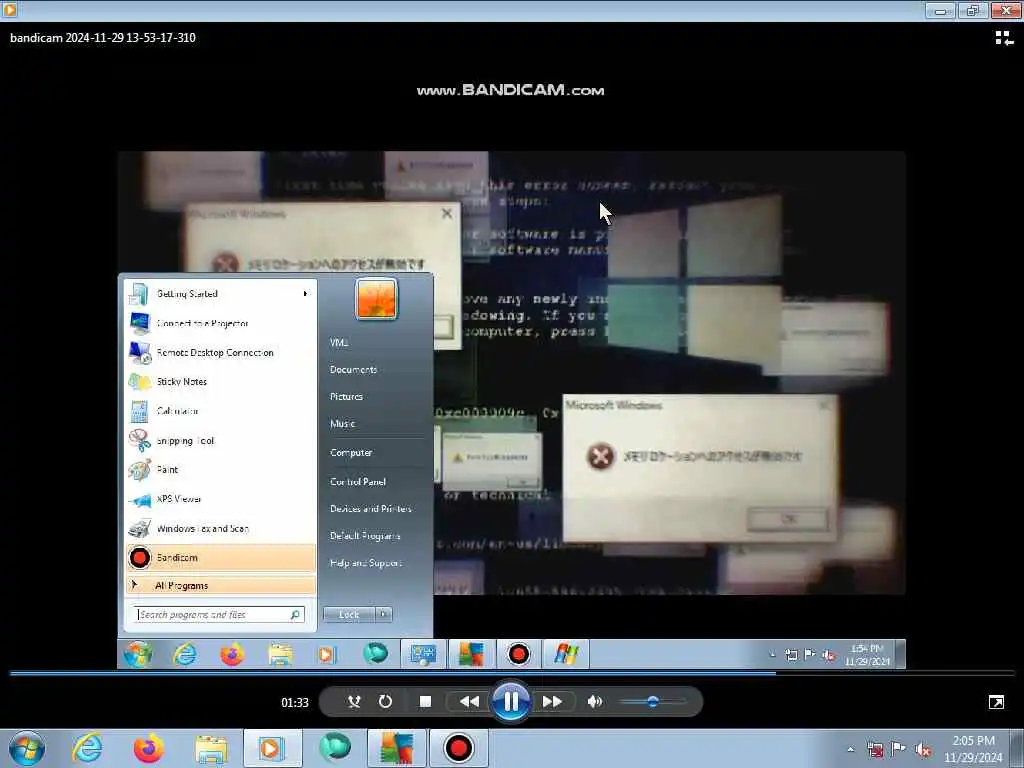Image resolution: width=1024 pixels, height=768 pixels.
Task: Click Search programs and files box in video
Action: click(x=220, y=615)
